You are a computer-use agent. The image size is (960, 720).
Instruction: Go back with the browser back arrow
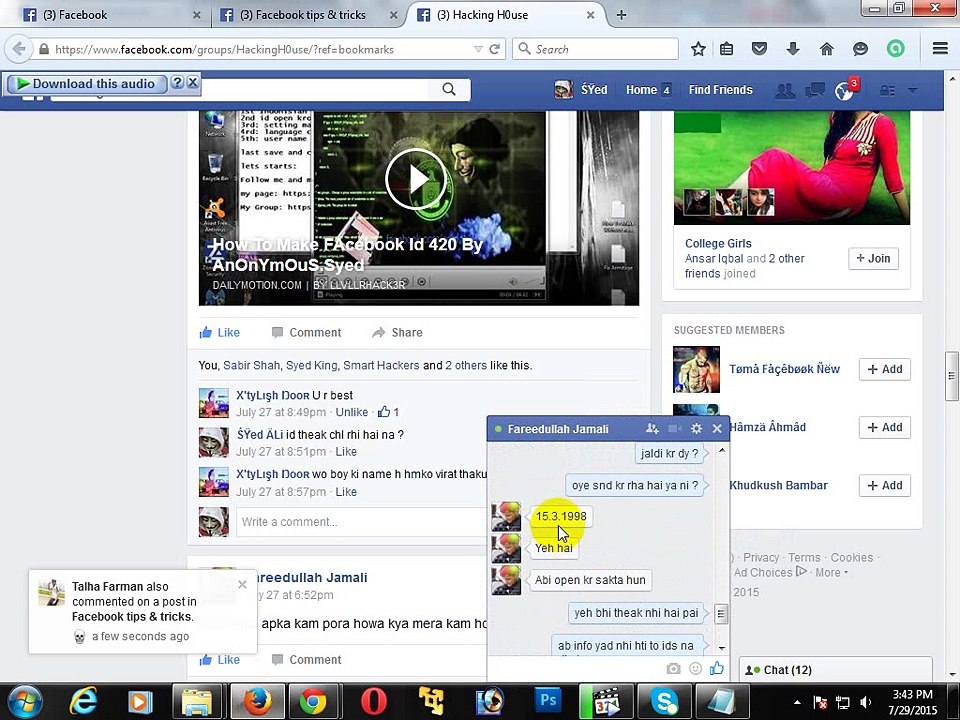click(20, 49)
